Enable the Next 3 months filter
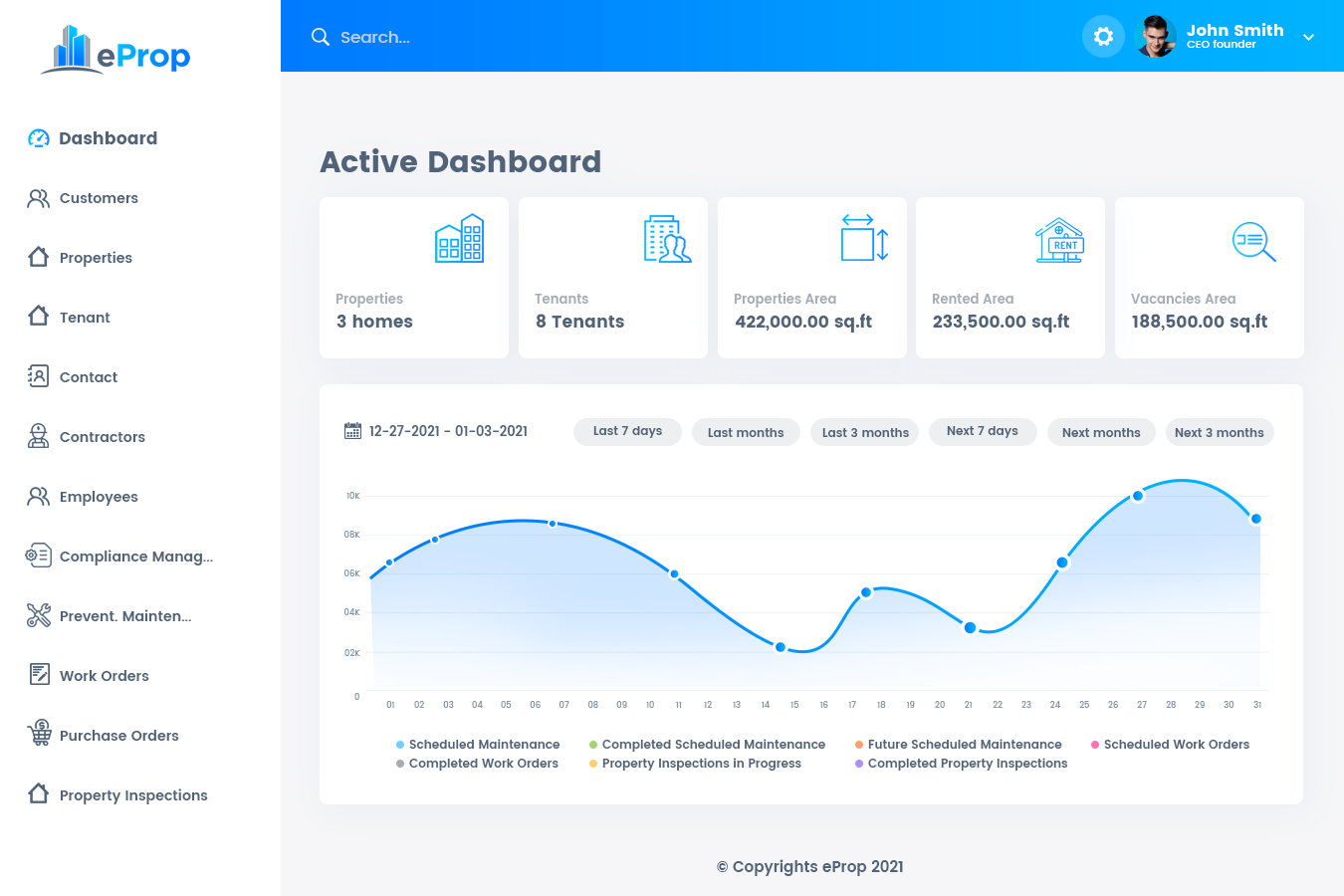 [1220, 432]
